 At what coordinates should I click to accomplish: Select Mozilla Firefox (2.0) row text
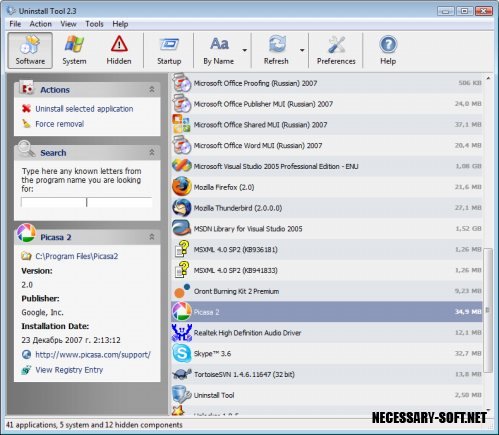click(x=224, y=187)
